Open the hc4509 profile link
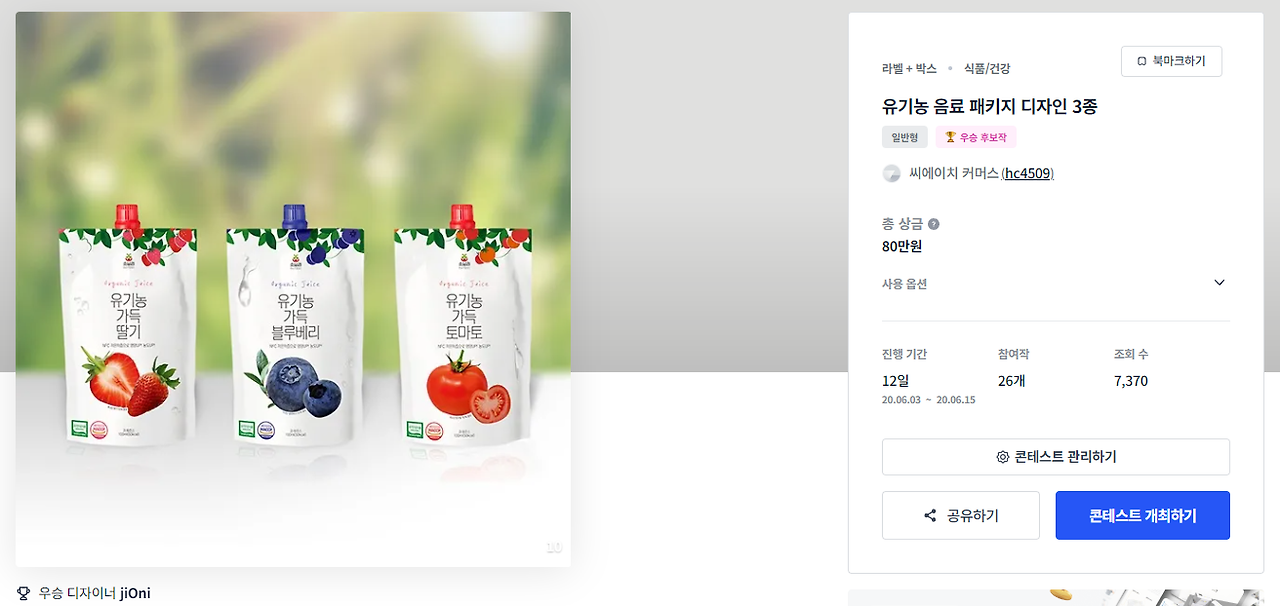The width and height of the screenshot is (1280, 606). [x=1028, y=173]
